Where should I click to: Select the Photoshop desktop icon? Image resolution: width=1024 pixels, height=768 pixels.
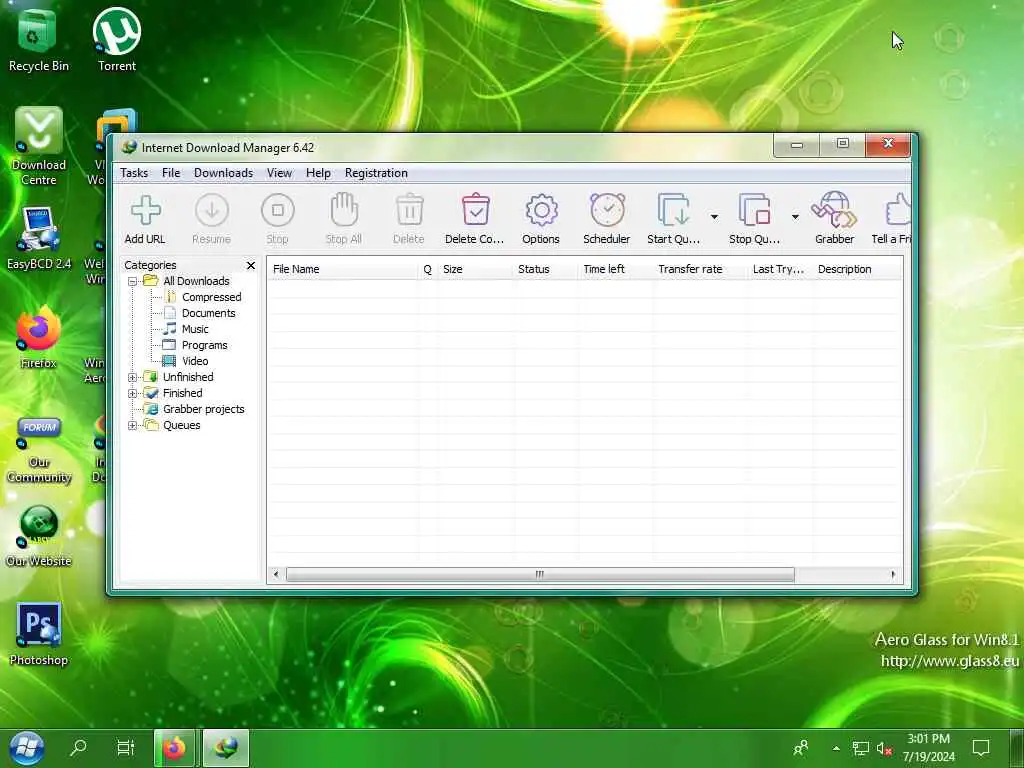(x=39, y=633)
